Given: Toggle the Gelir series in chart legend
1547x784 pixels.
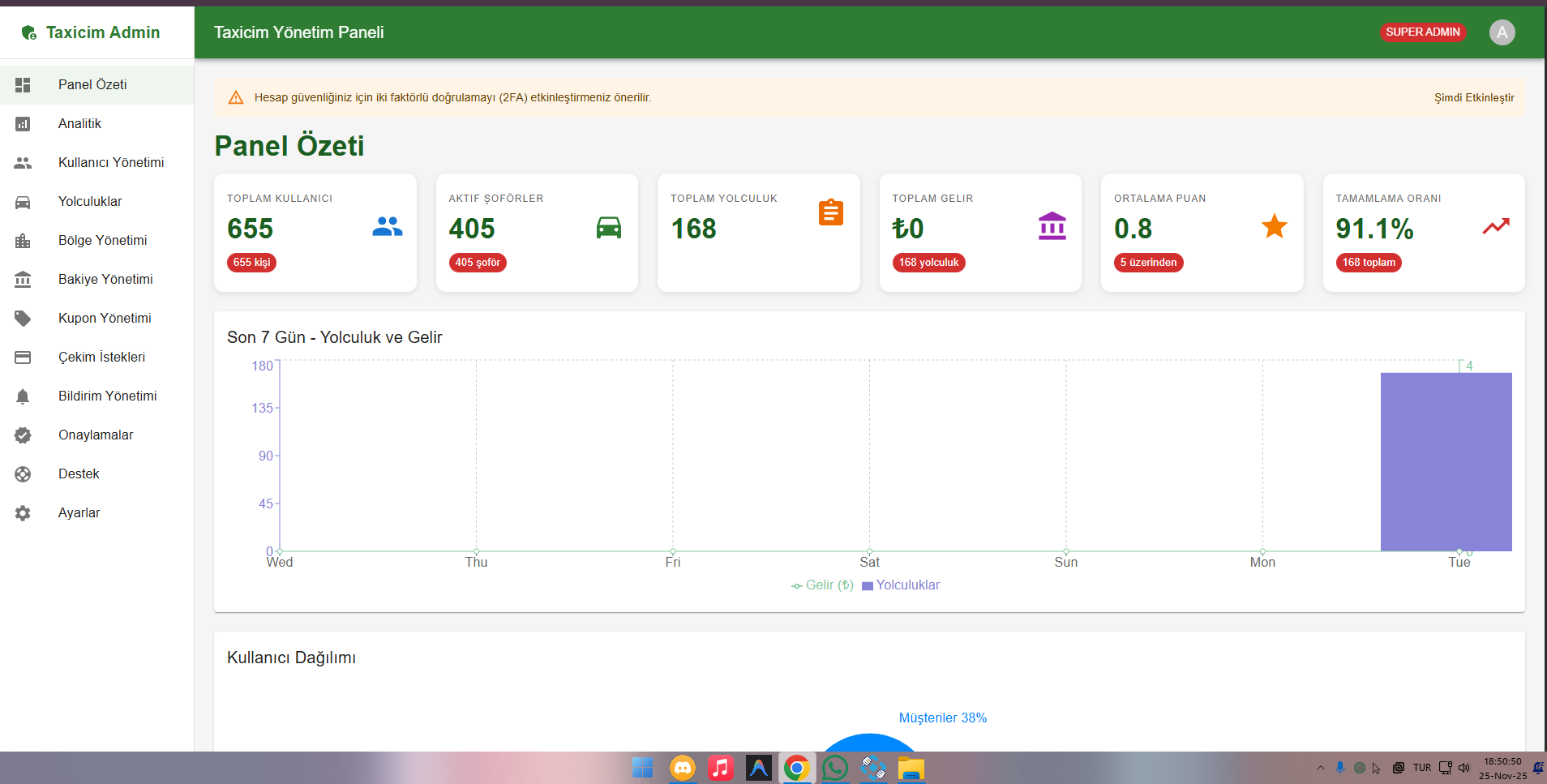Looking at the screenshot, I should click(x=822, y=585).
